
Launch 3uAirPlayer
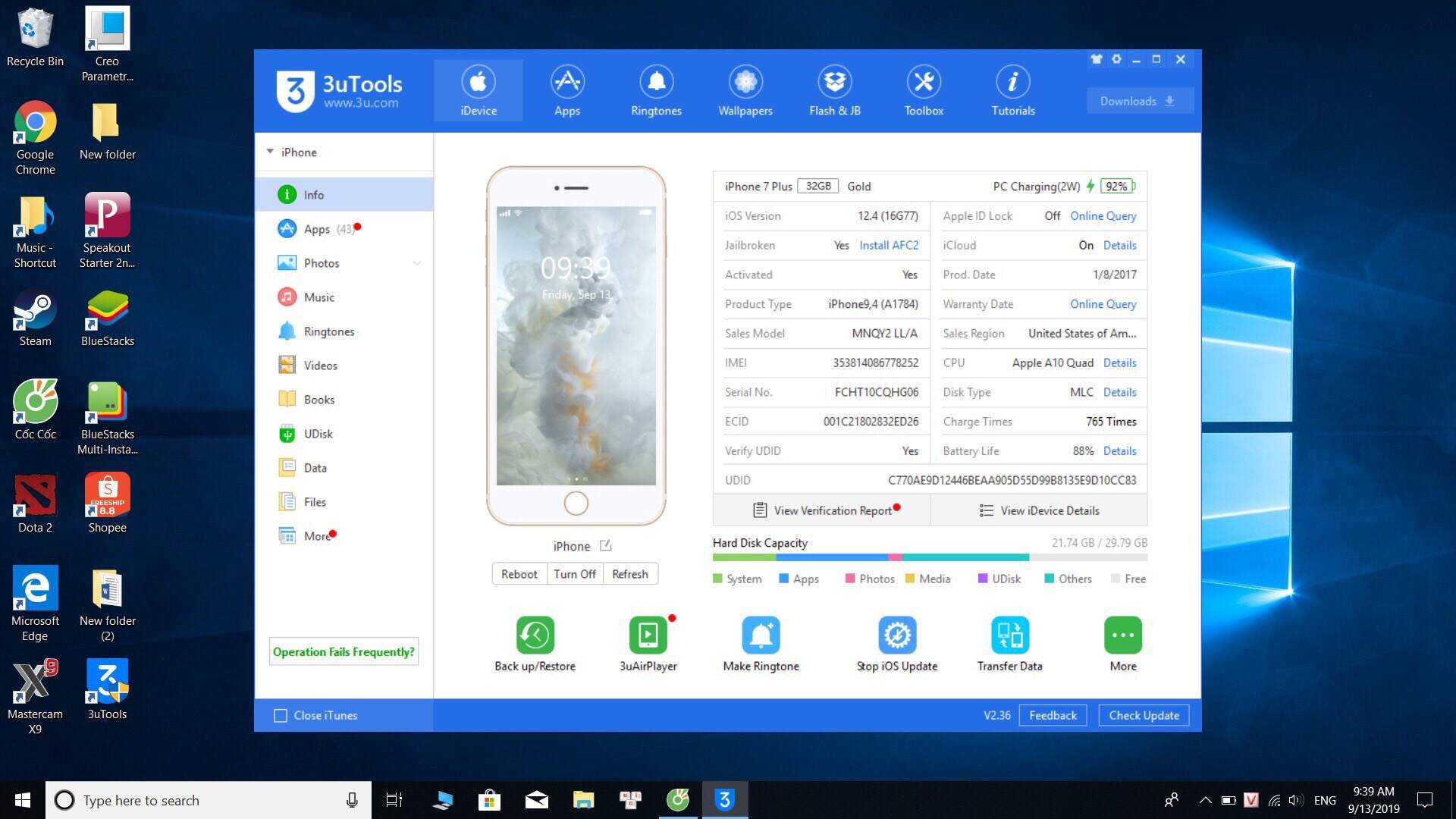[648, 635]
